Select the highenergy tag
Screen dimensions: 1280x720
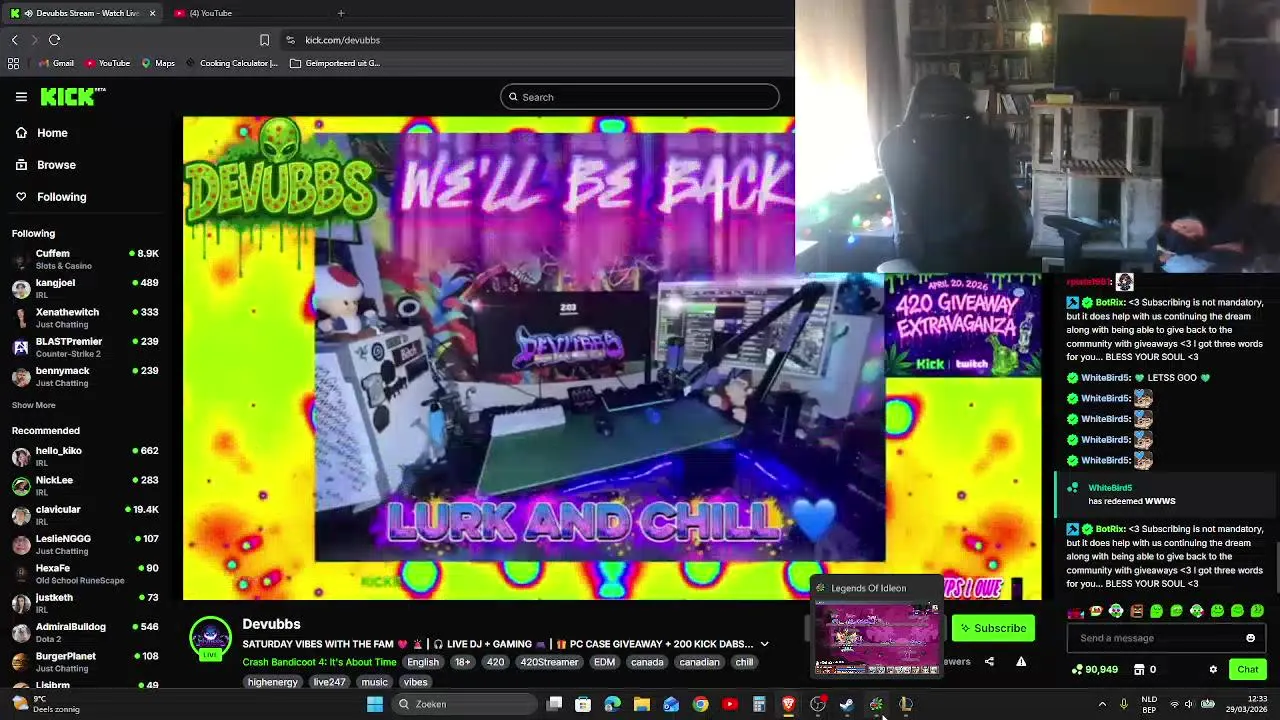[x=273, y=682]
